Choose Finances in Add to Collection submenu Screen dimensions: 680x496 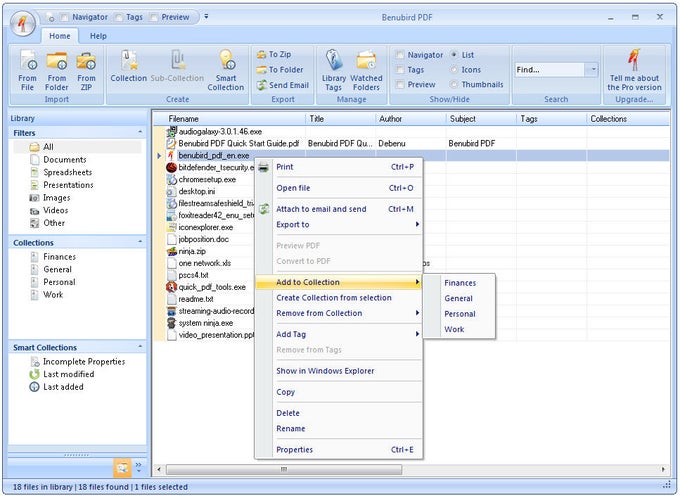tap(460, 283)
